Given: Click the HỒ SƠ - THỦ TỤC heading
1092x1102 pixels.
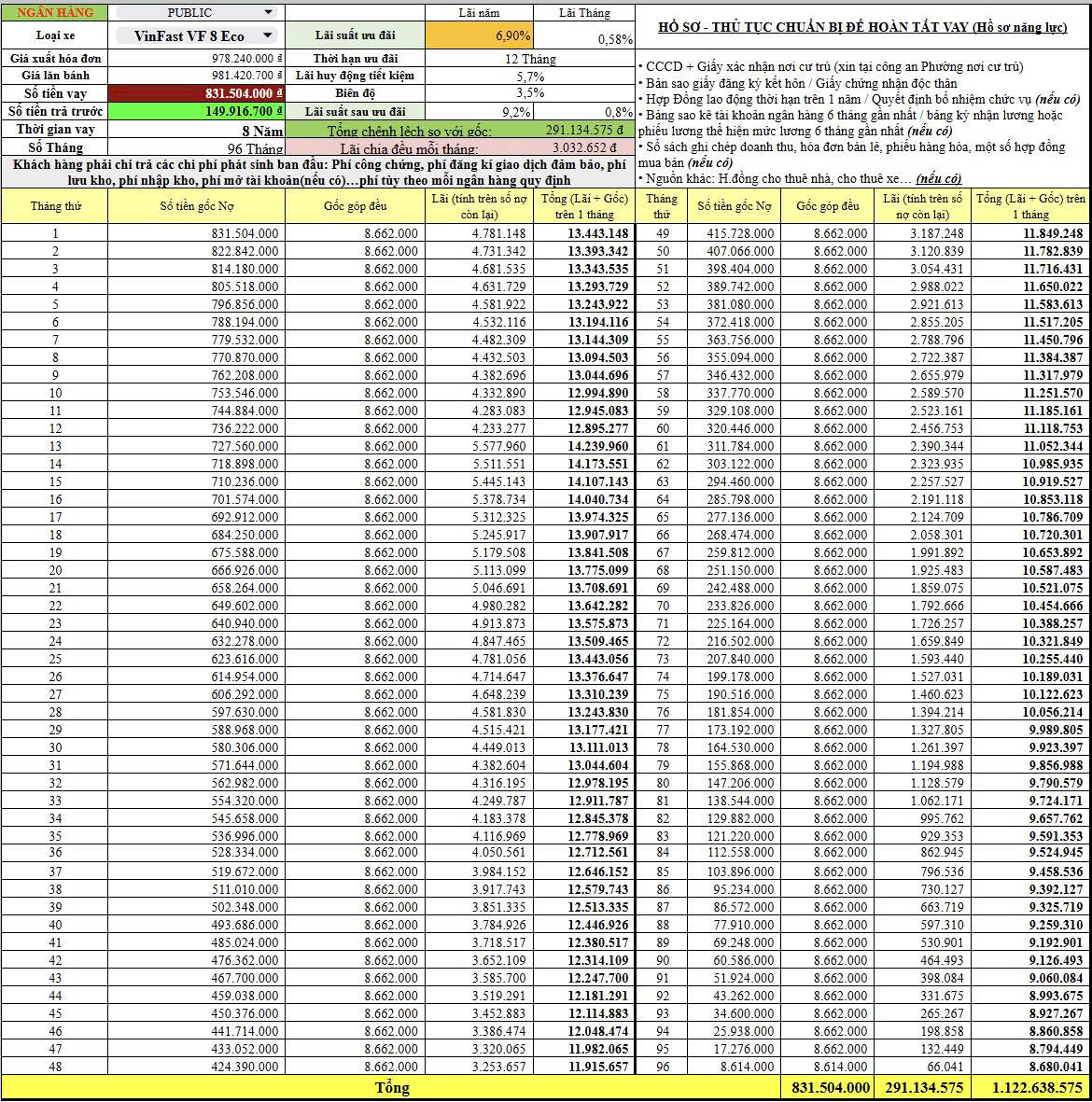Looking at the screenshot, I should pyautogui.click(x=862, y=27).
